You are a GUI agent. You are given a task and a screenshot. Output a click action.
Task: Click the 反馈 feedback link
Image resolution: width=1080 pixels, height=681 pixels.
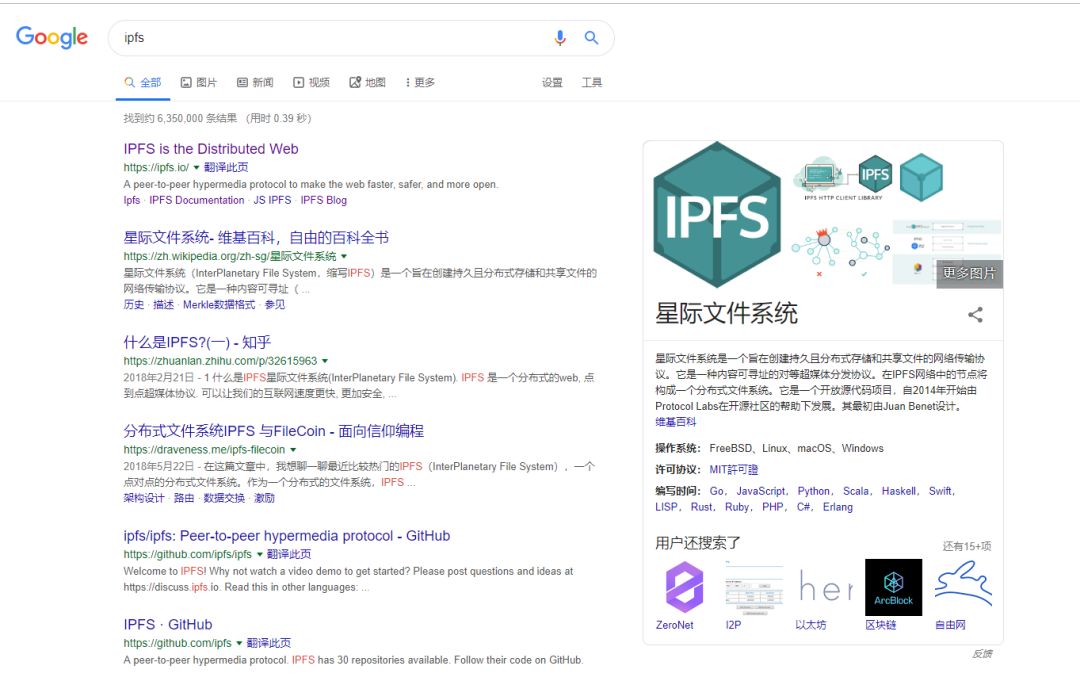tap(982, 653)
